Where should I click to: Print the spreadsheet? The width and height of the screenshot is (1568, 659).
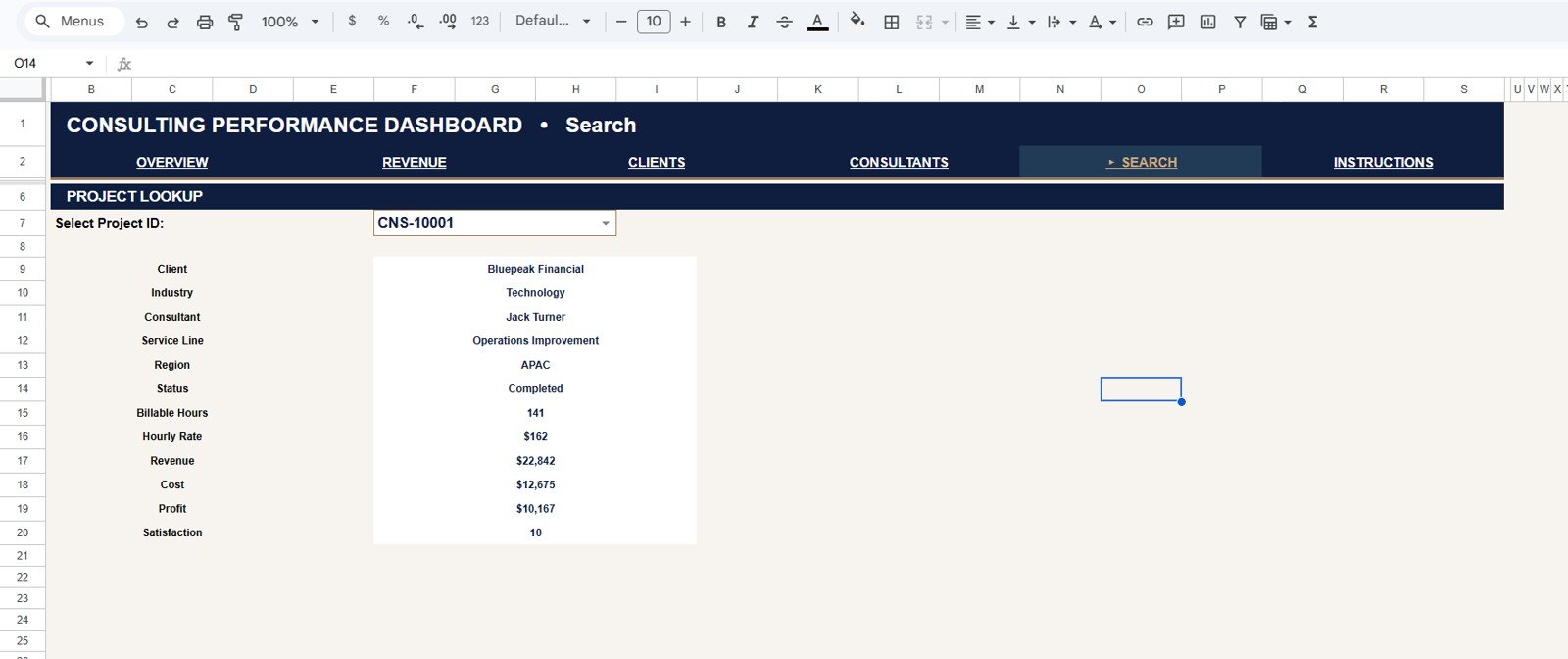[204, 22]
